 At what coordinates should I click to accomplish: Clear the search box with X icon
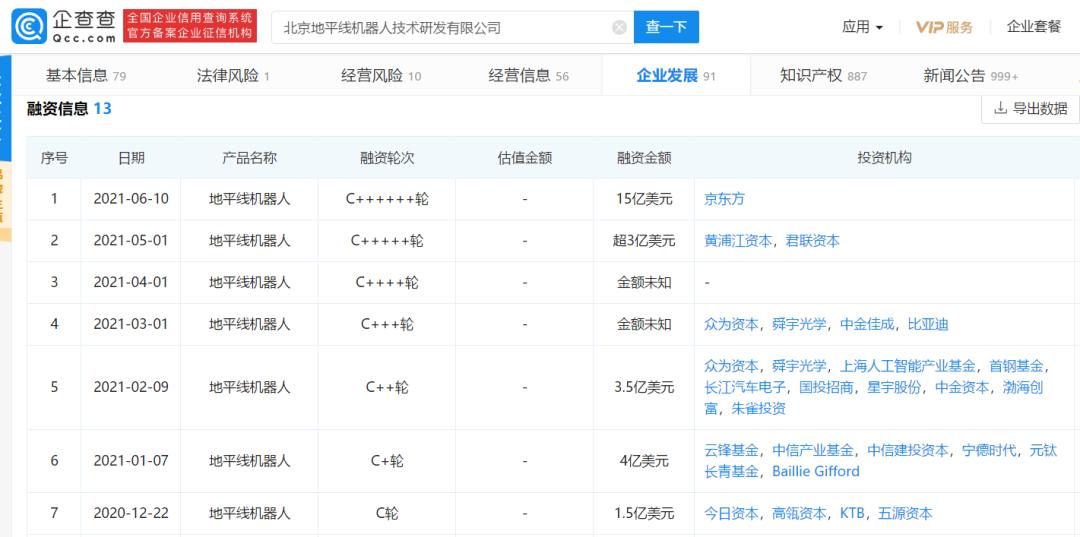619,28
